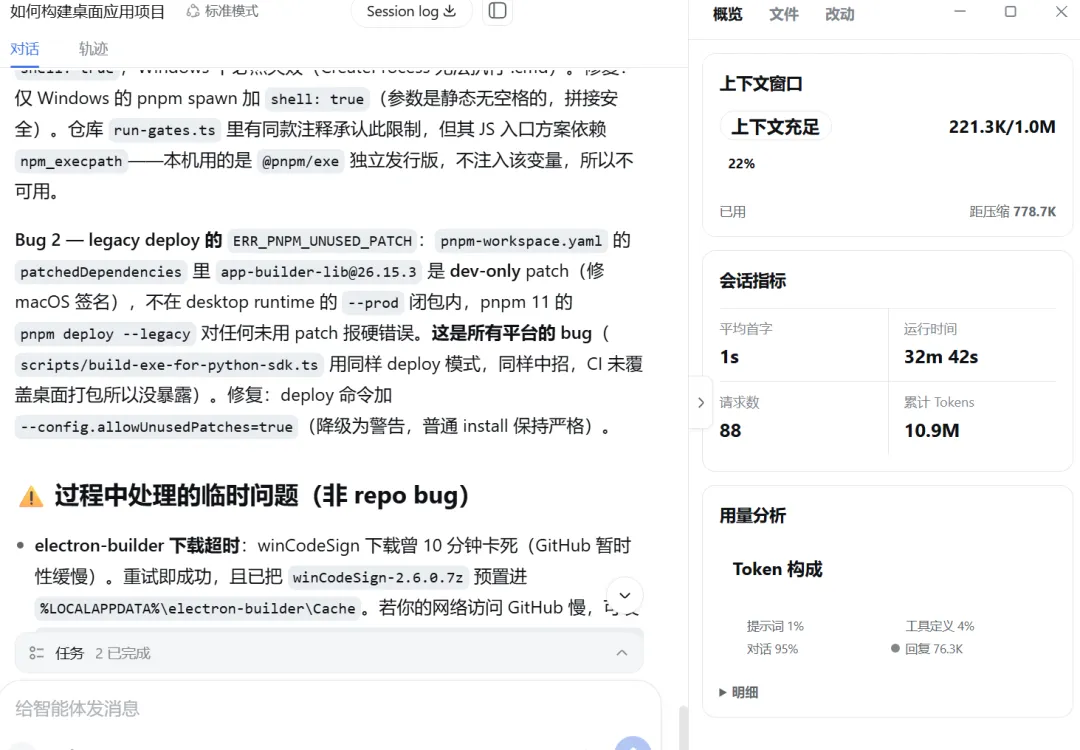Click the 标准模式 mode indicator
Image resolution: width=1080 pixels, height=750 pixels.
click(222, 11)
